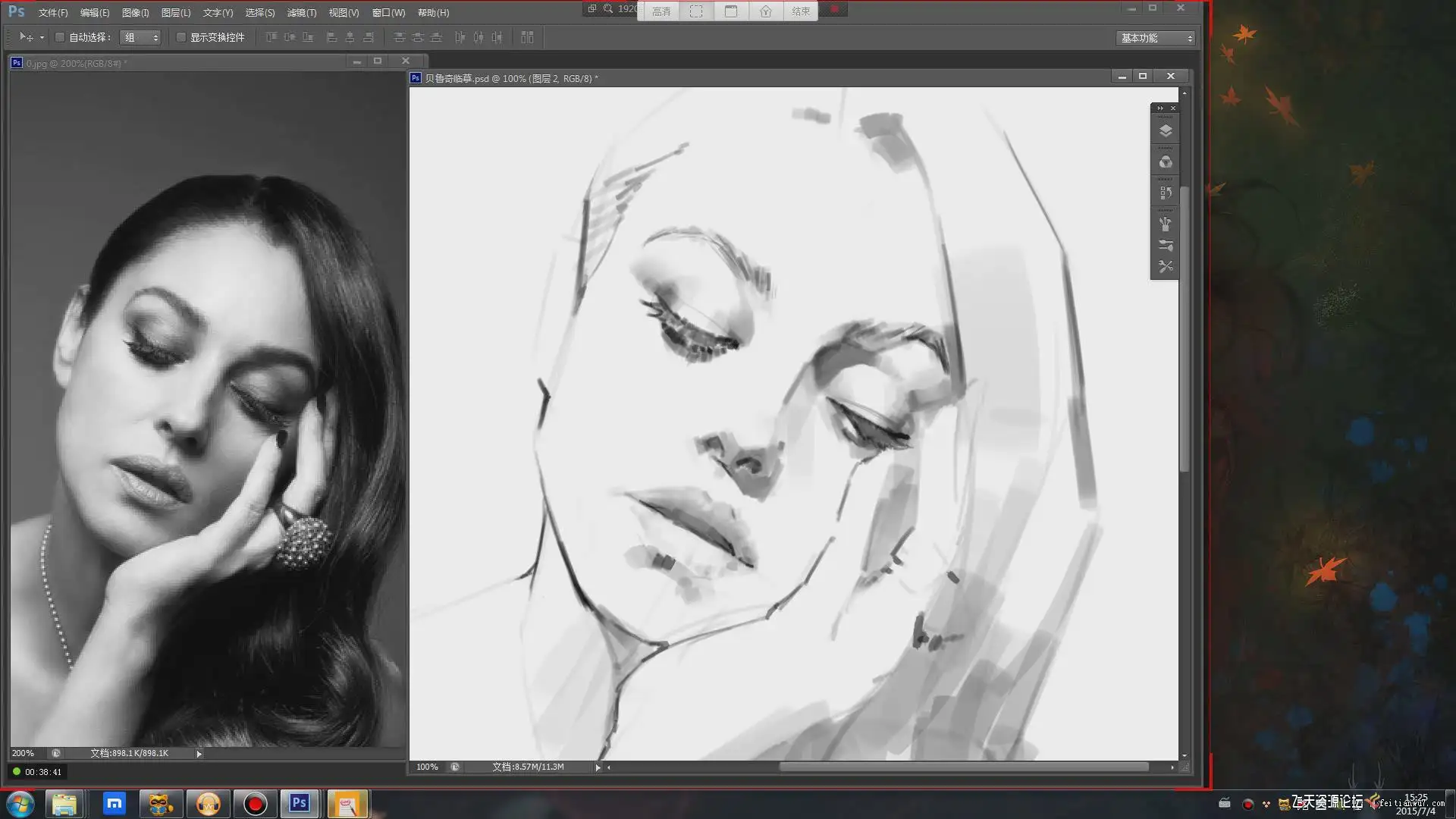Viewport: 1456px width, 819px height.
Task: Open the 基本功能 workspace dropdown
Action: (x=1155, y=38)
